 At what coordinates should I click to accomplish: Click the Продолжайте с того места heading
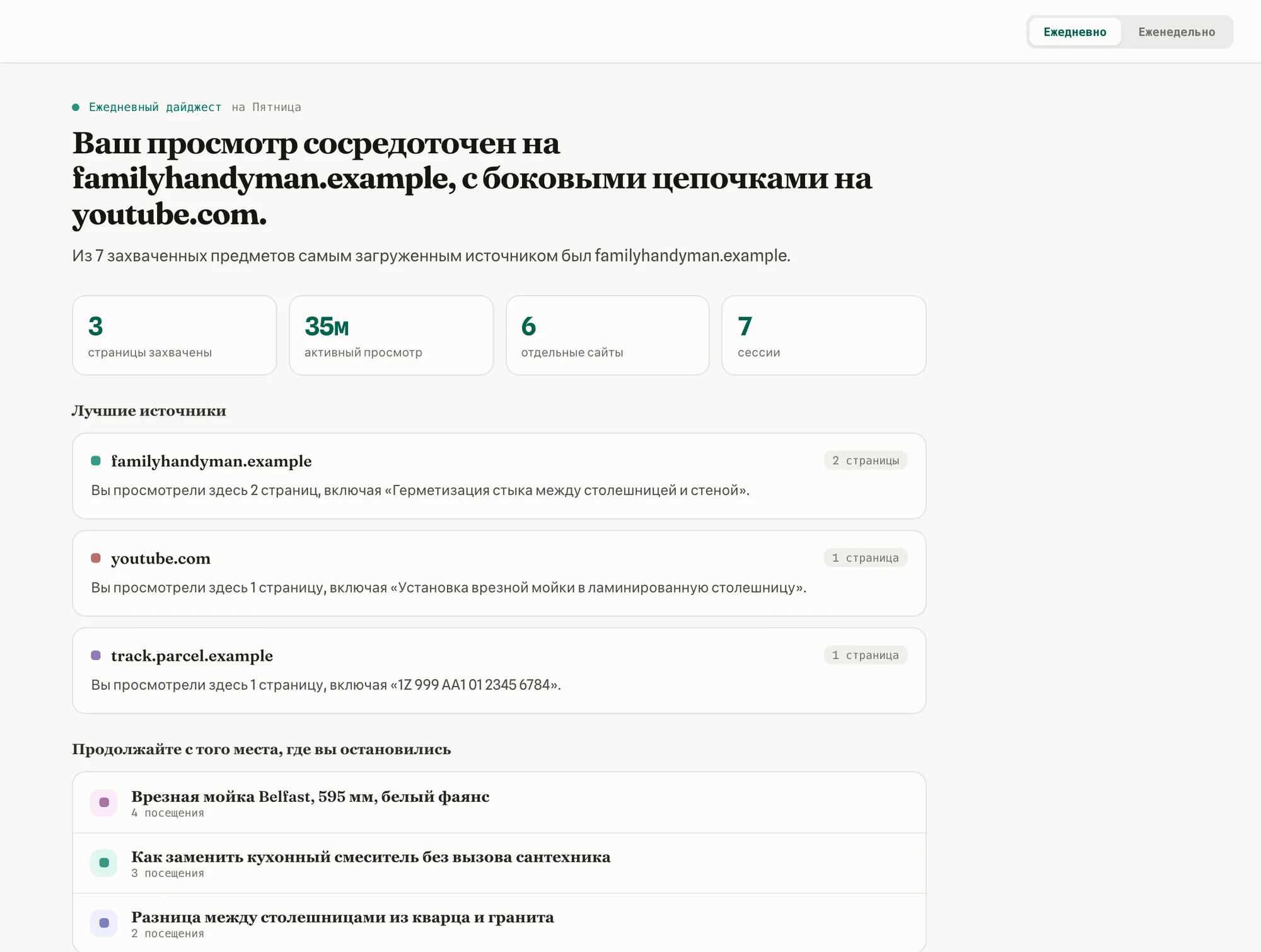tap(262, 750)
